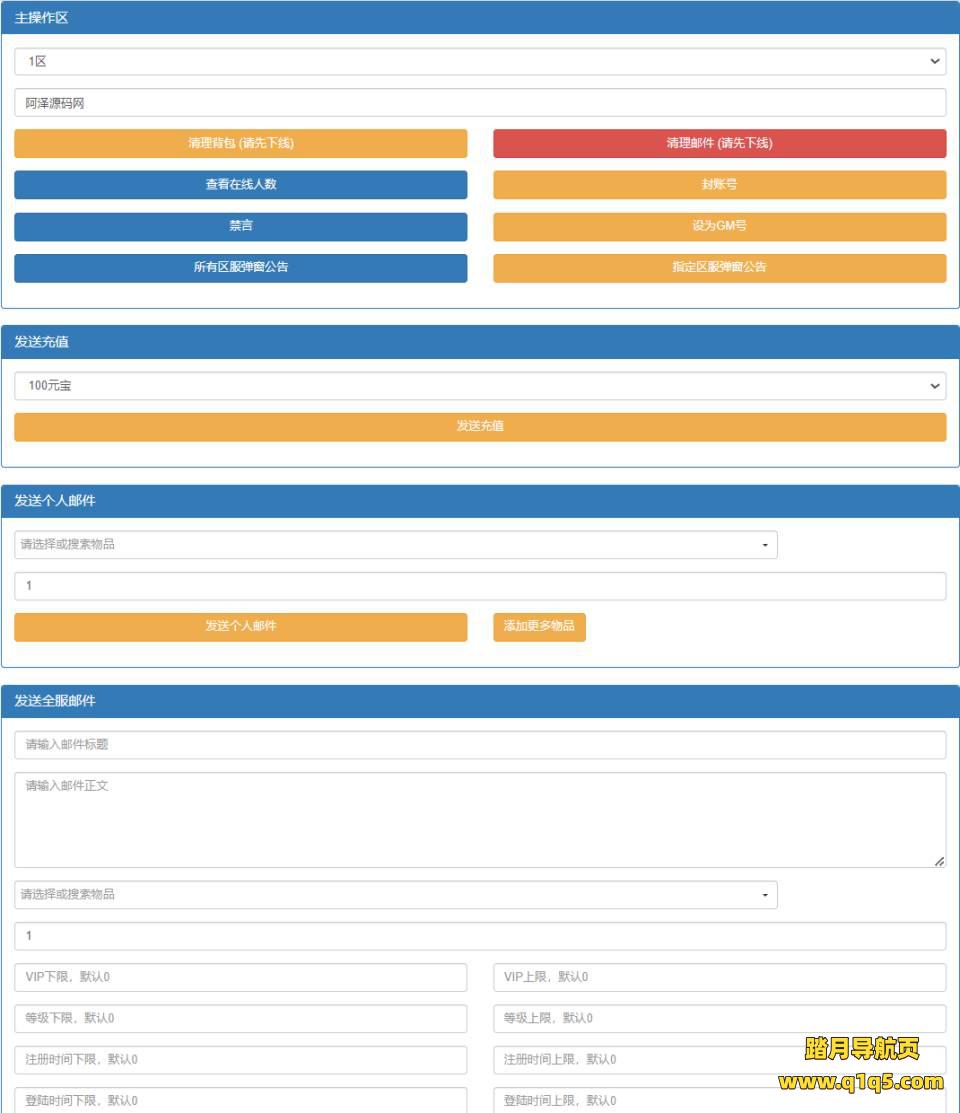Open the personal mail item search dropdown

[395, 545]
